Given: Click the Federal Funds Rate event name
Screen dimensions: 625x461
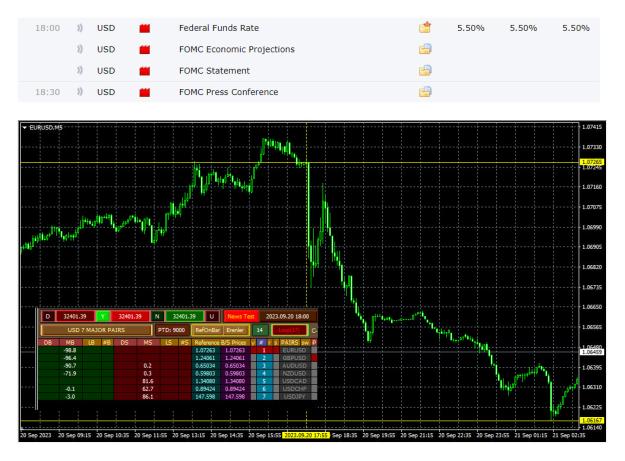Looking at the screenshot, I should 219,28.
